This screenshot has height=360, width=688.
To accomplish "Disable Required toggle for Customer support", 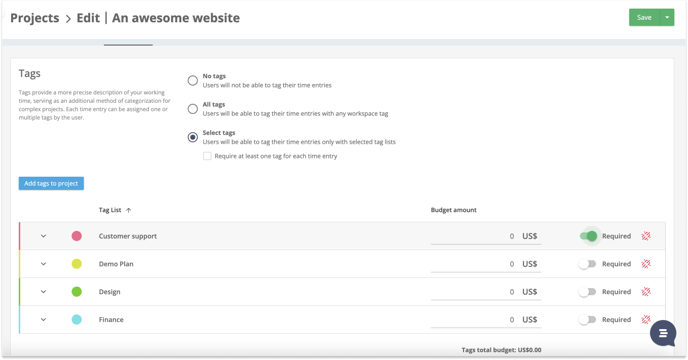I will pos(588,236).
